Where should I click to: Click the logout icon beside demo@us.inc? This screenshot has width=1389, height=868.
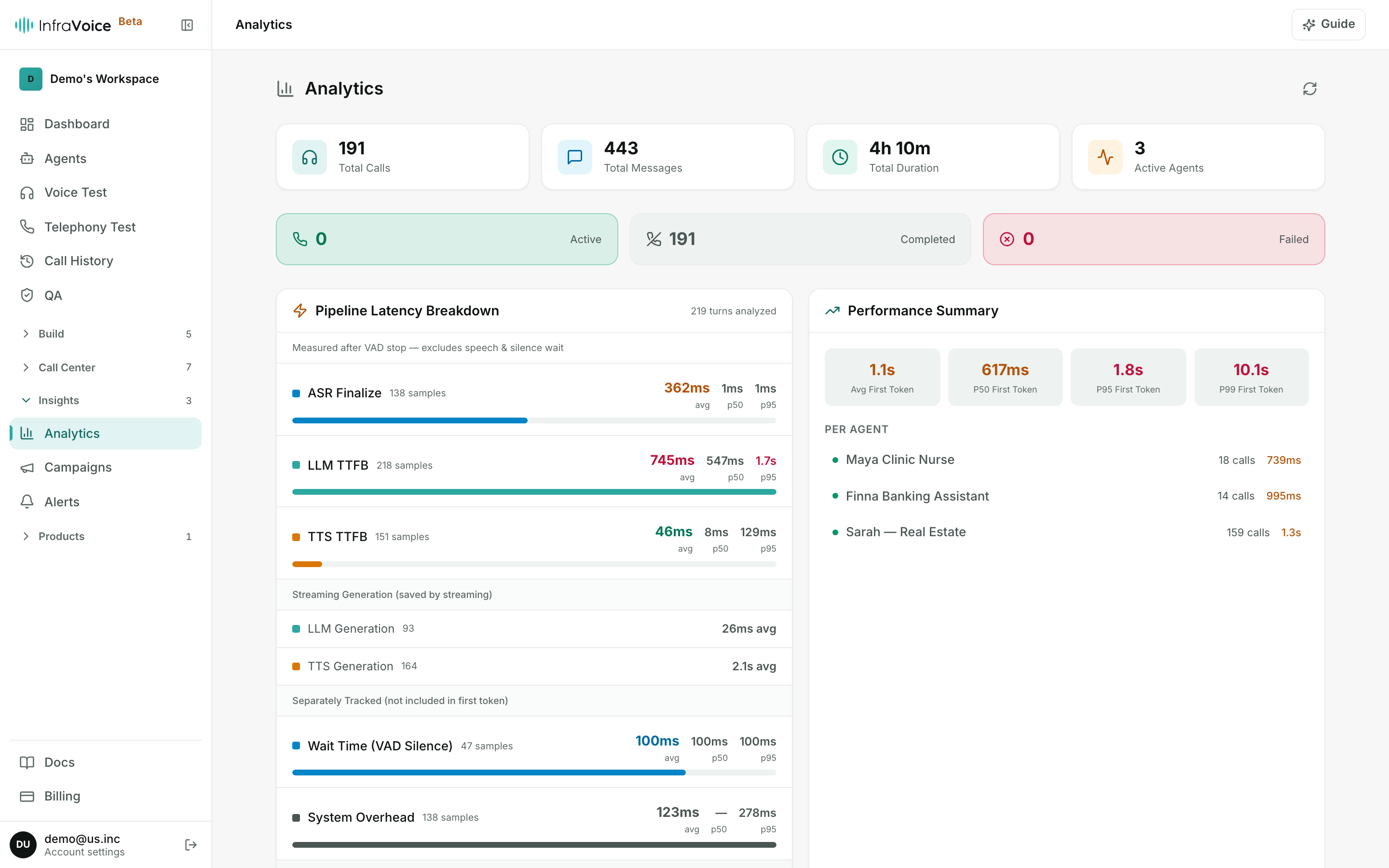191,844
